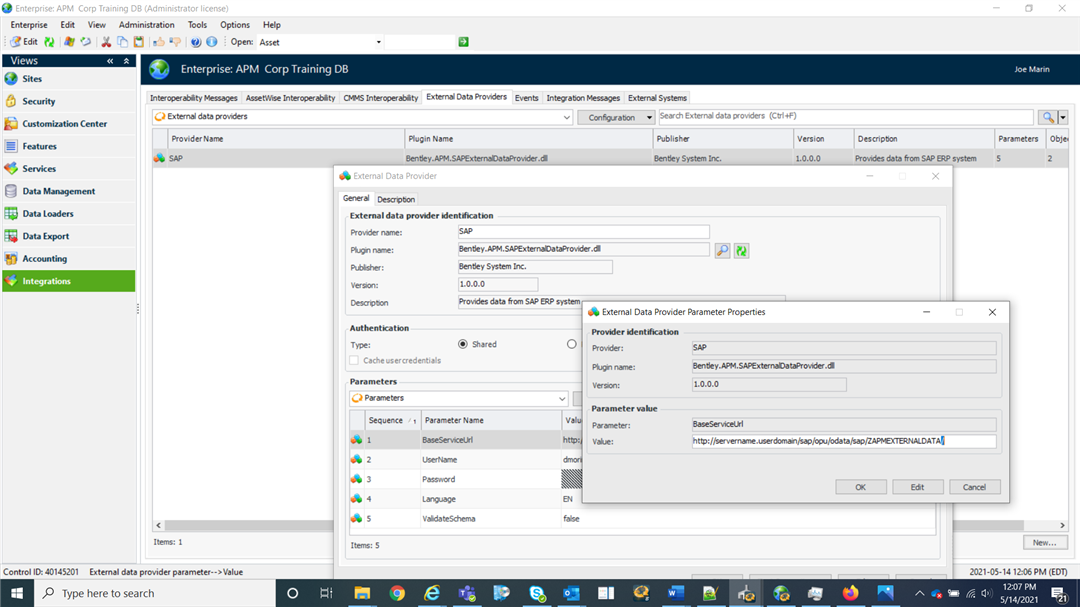Image resolution: width=1080 pixels, height=607 pixels.
Task: Open Customization Center view
Action: [x=69, y=124]
